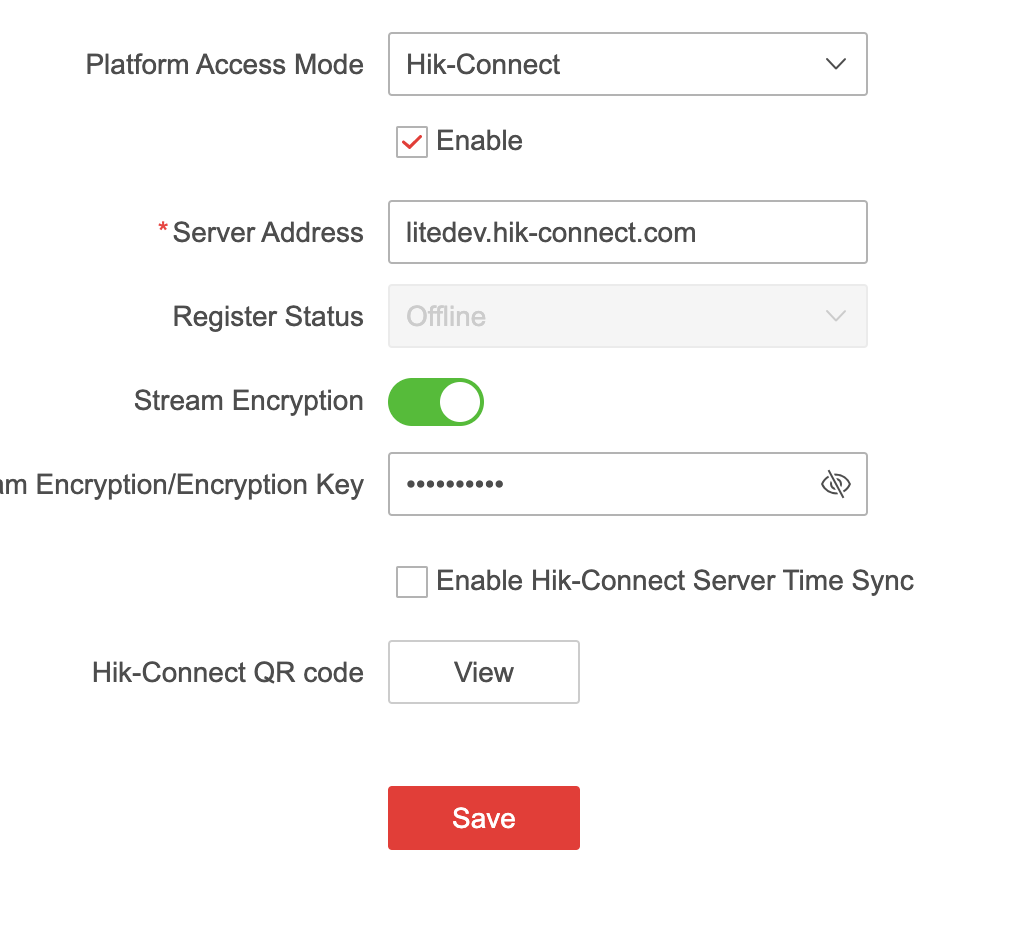1036x926 pixels.
Task: Focus the litedev.hik-connect.com server address field
Action: tap(627, 233)
